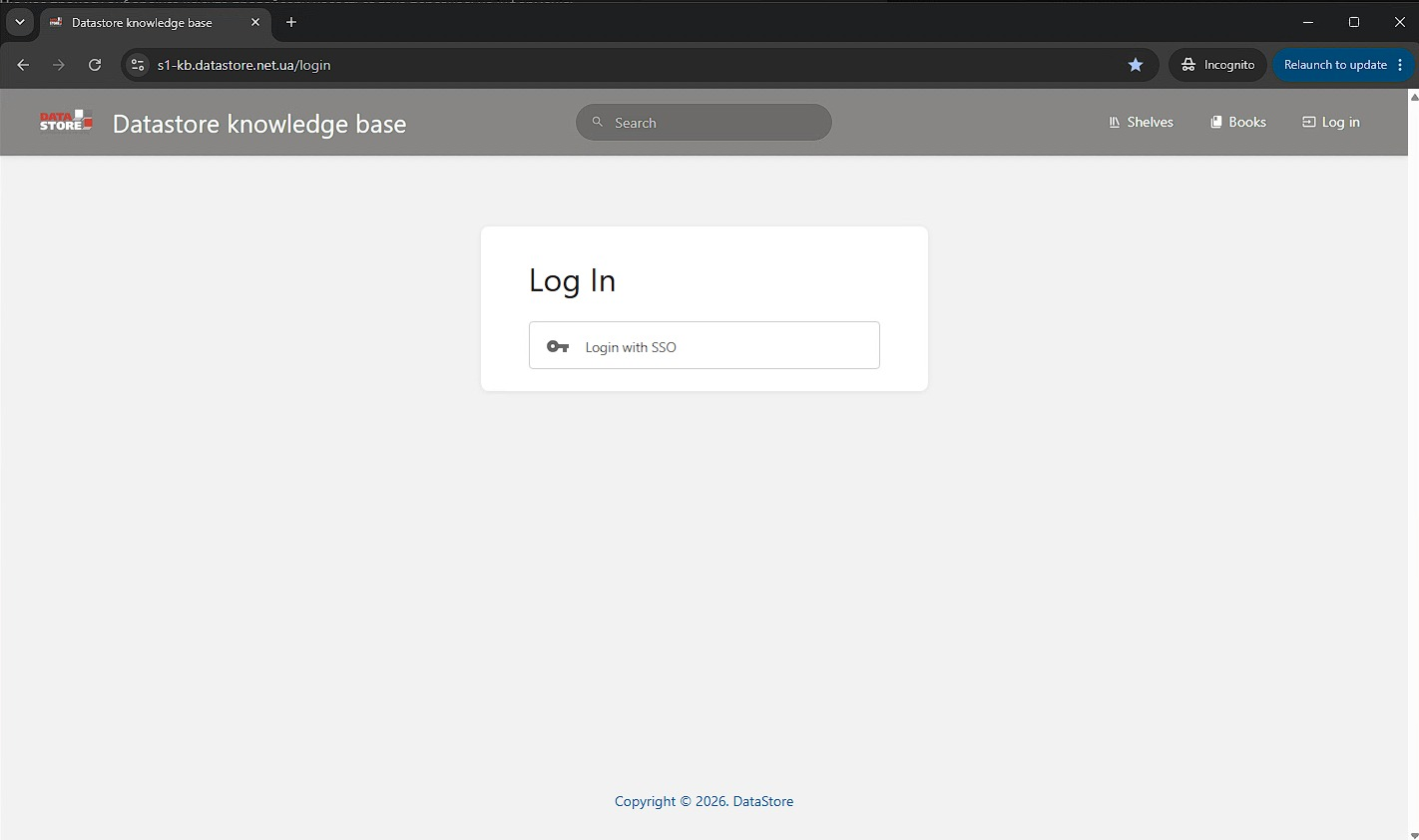Select the Datastore knowledge base browser tab

coord(155,22)
